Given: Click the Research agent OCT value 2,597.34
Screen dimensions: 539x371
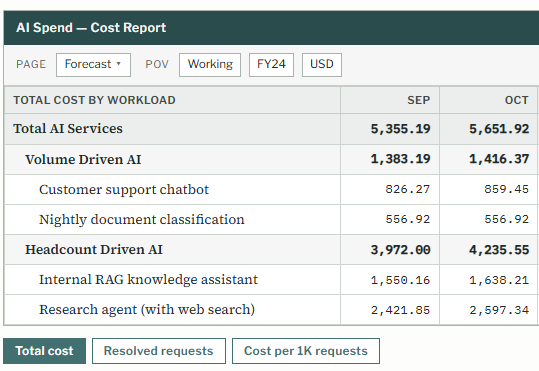Looking at the screenshot, I should pos(488,309).
